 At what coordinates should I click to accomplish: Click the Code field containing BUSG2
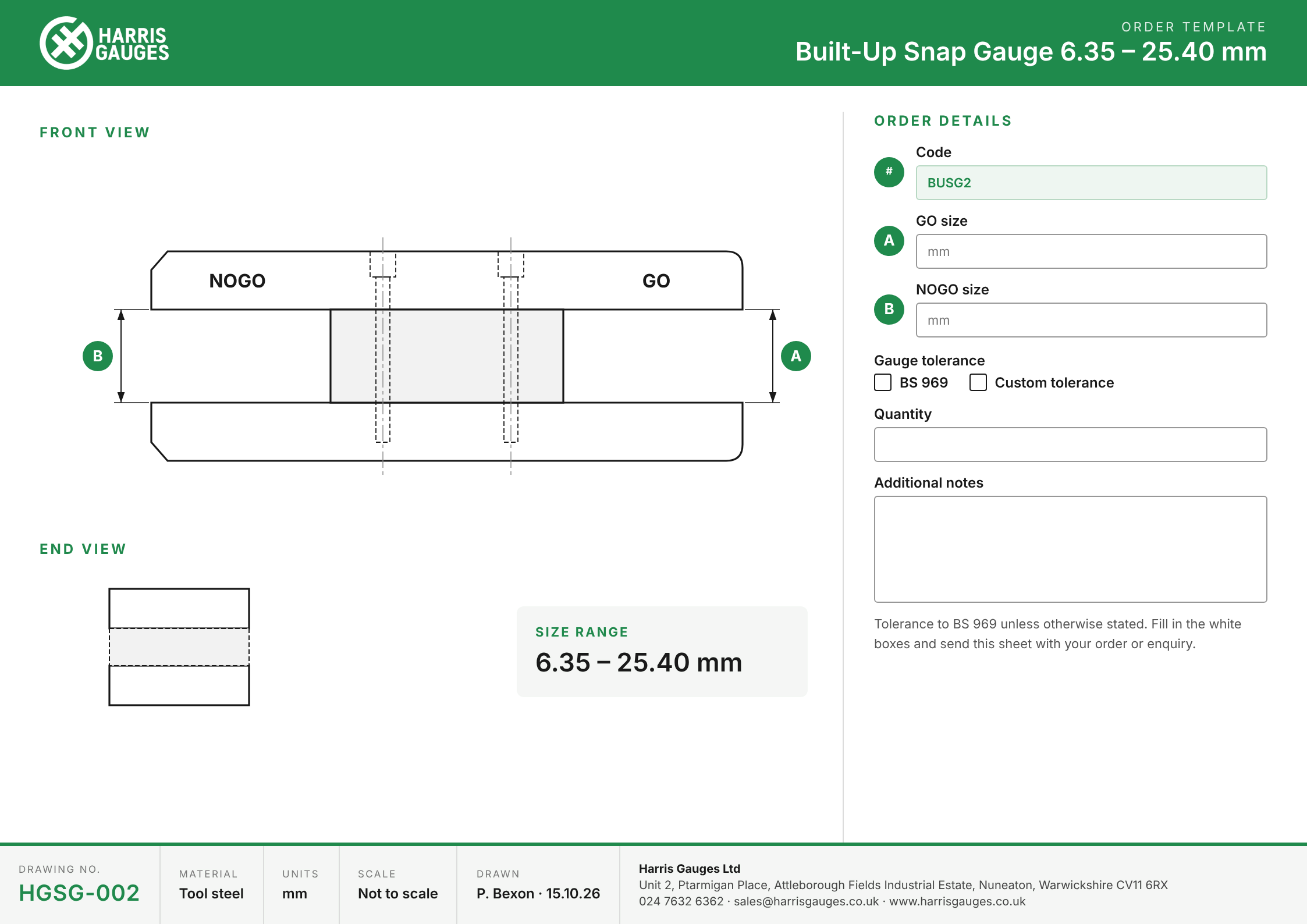click(x=1091, y=183)
